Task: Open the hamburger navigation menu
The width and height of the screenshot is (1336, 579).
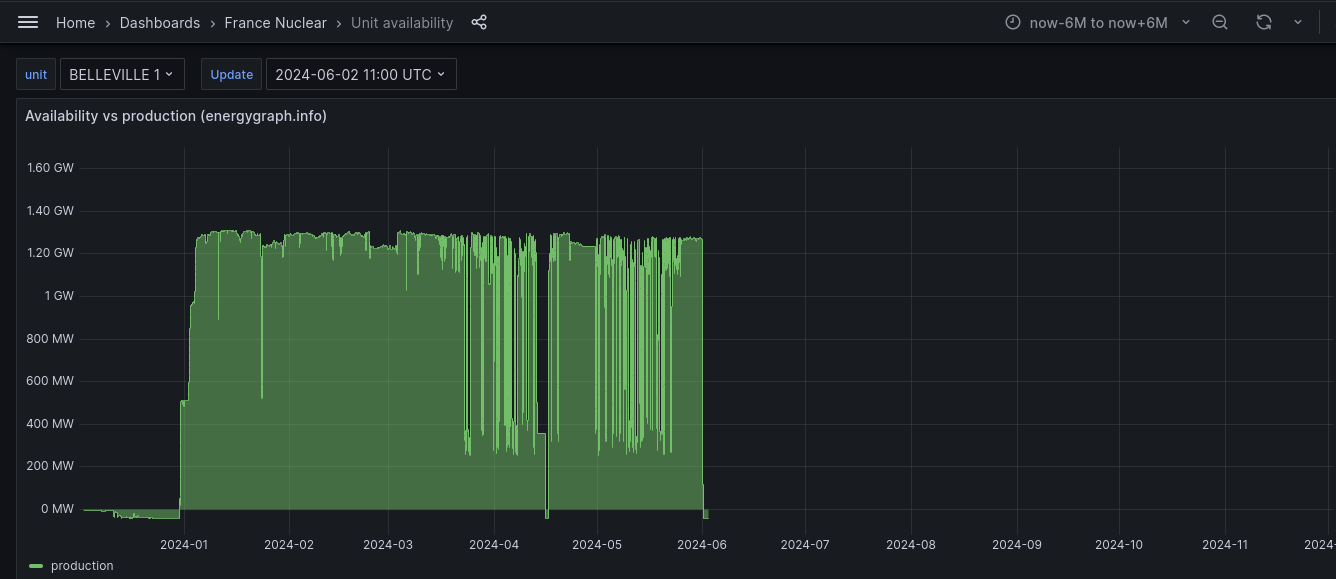Action: (x=28, y=22)
